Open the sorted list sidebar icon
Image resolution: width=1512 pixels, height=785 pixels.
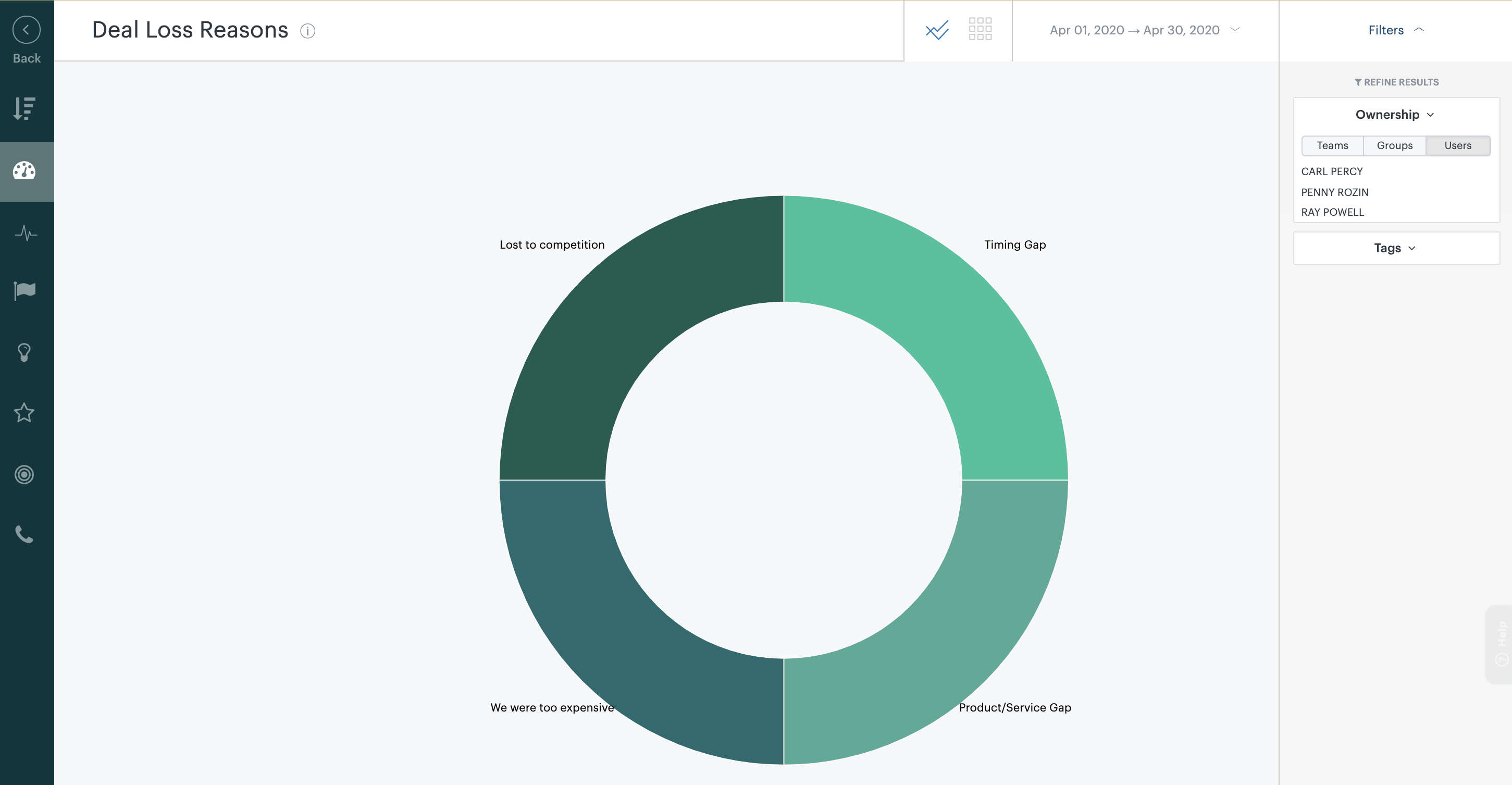pyautogui.click(x=24, y=108)
